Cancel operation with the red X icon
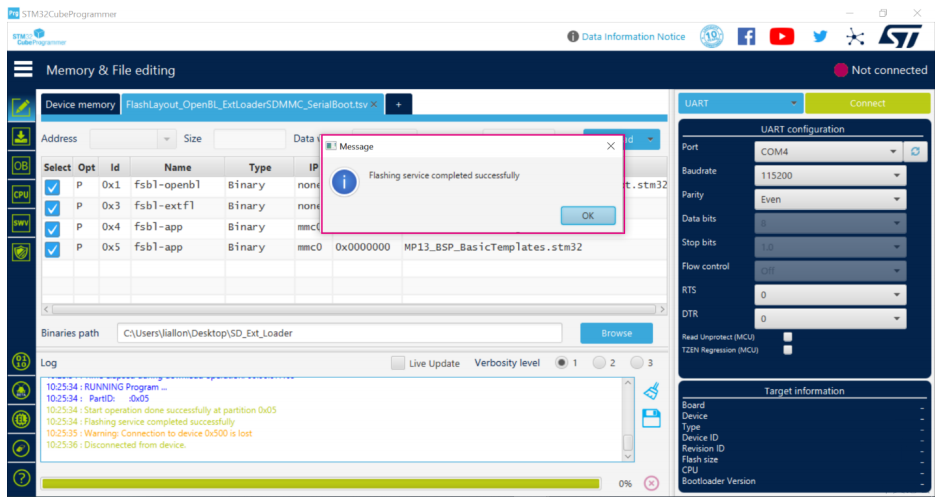The width and height of the screenshot is (939, 503). [651, 483]
